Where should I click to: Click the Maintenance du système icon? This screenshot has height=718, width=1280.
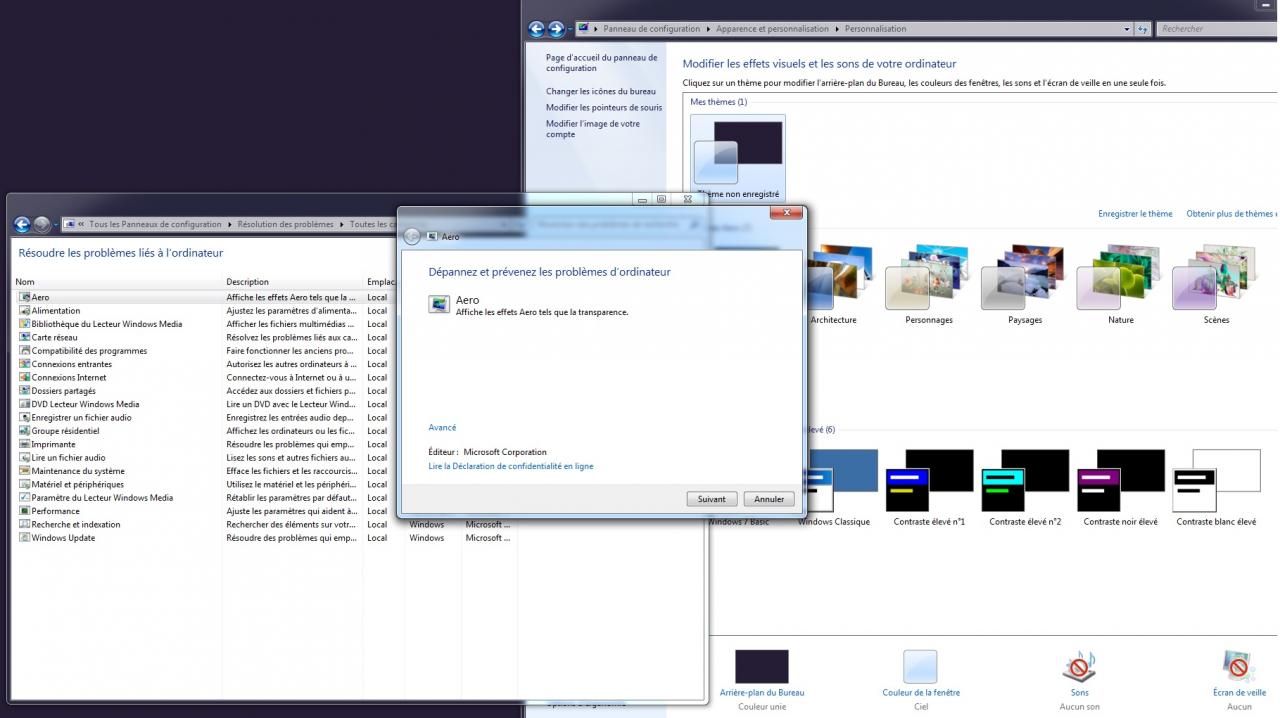[24, 471]
